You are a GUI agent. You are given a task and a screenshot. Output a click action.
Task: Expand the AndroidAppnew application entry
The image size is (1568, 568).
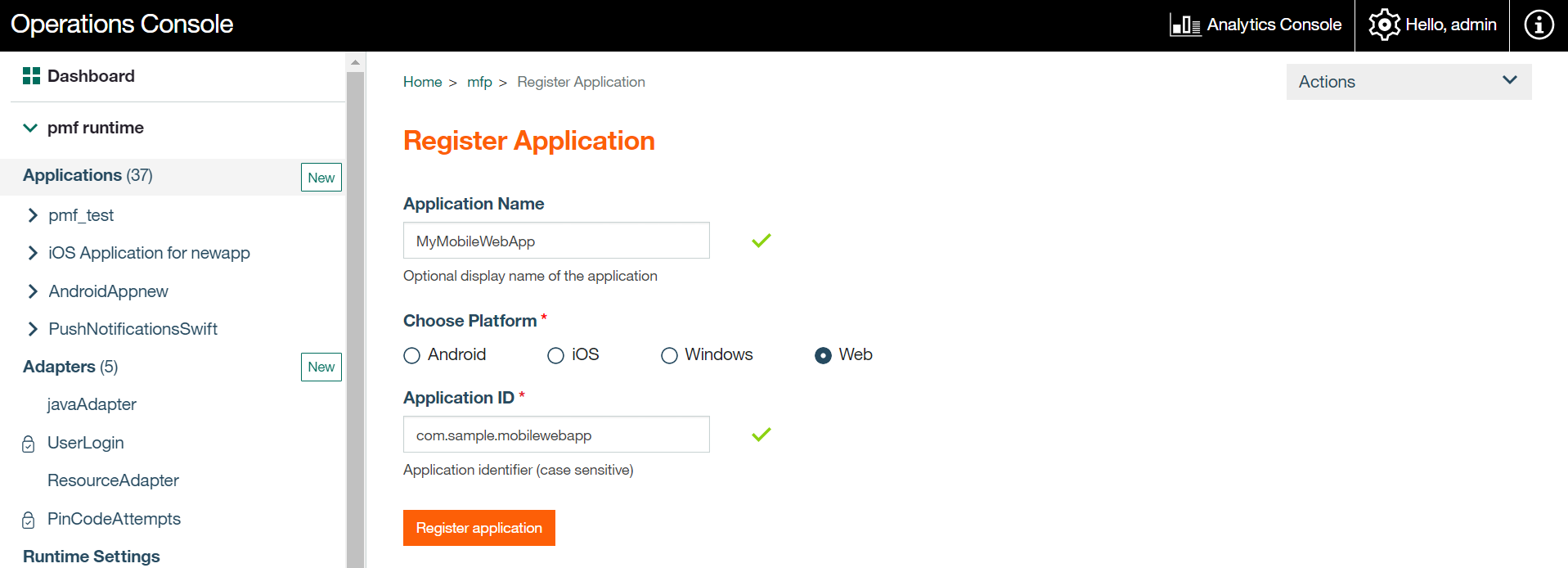[33, 291]
